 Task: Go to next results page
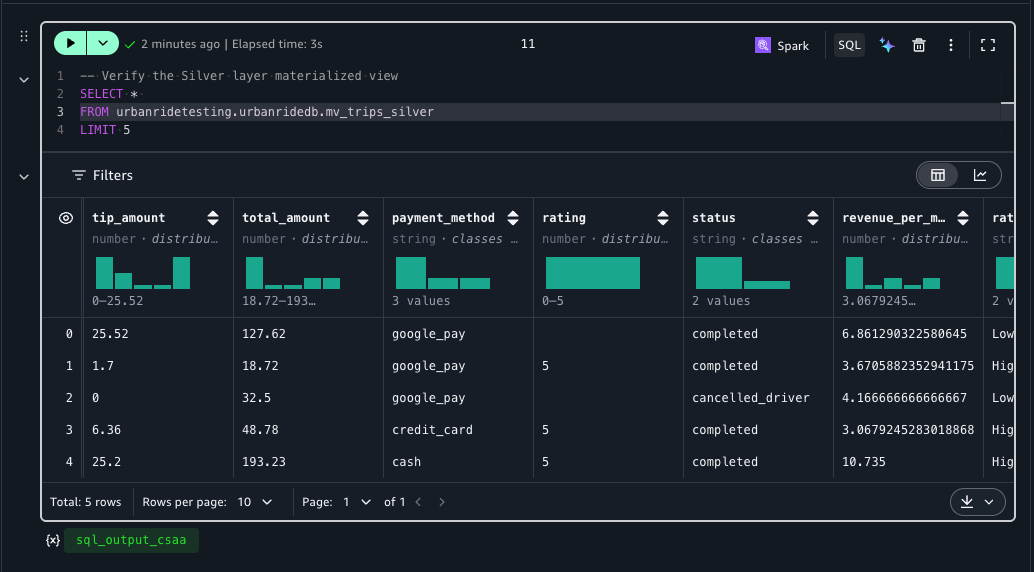point(442,502)
